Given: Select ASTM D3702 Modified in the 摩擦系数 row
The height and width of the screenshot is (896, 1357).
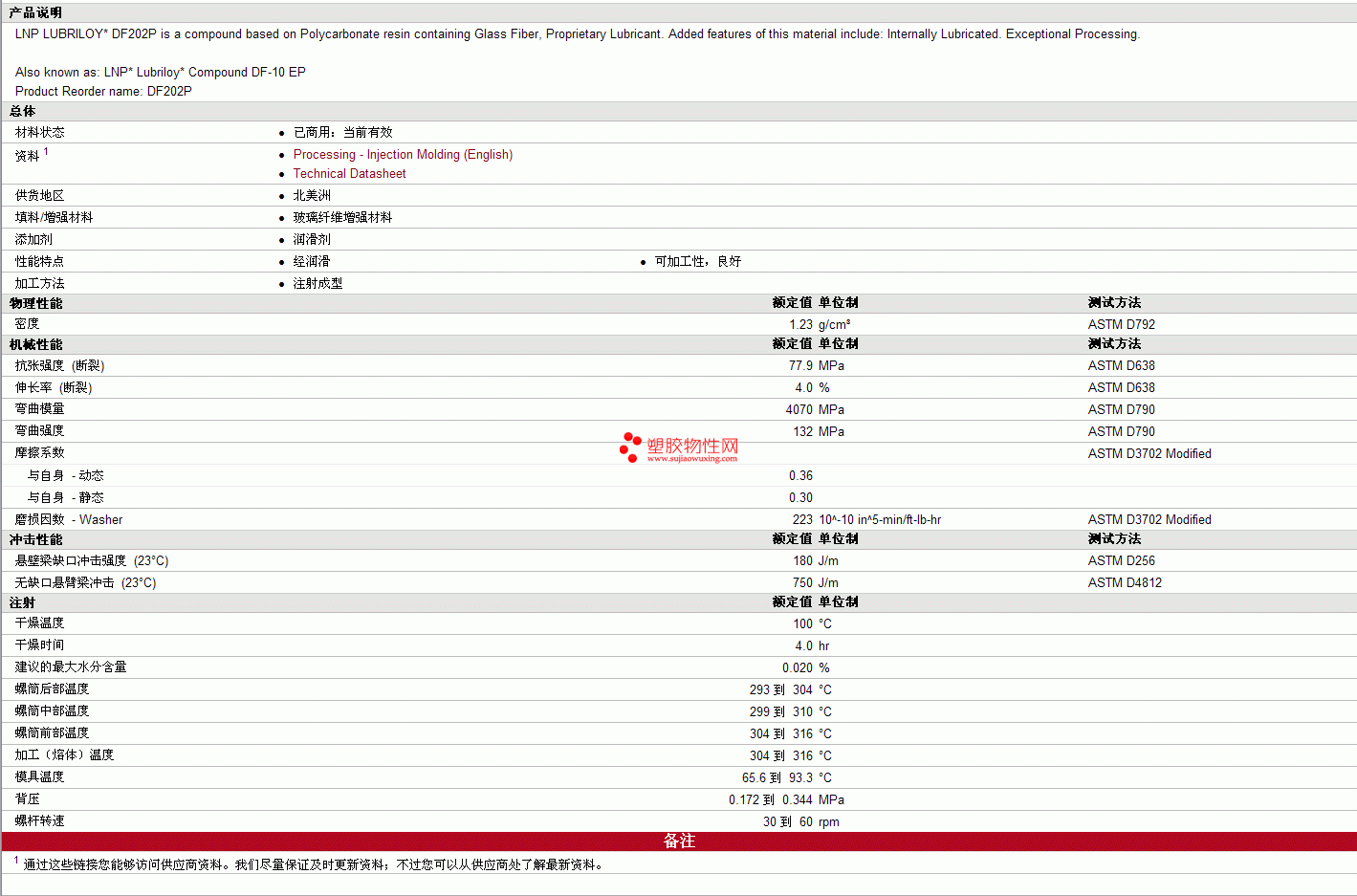Looking at the screenshot, I should point(1149,454).
